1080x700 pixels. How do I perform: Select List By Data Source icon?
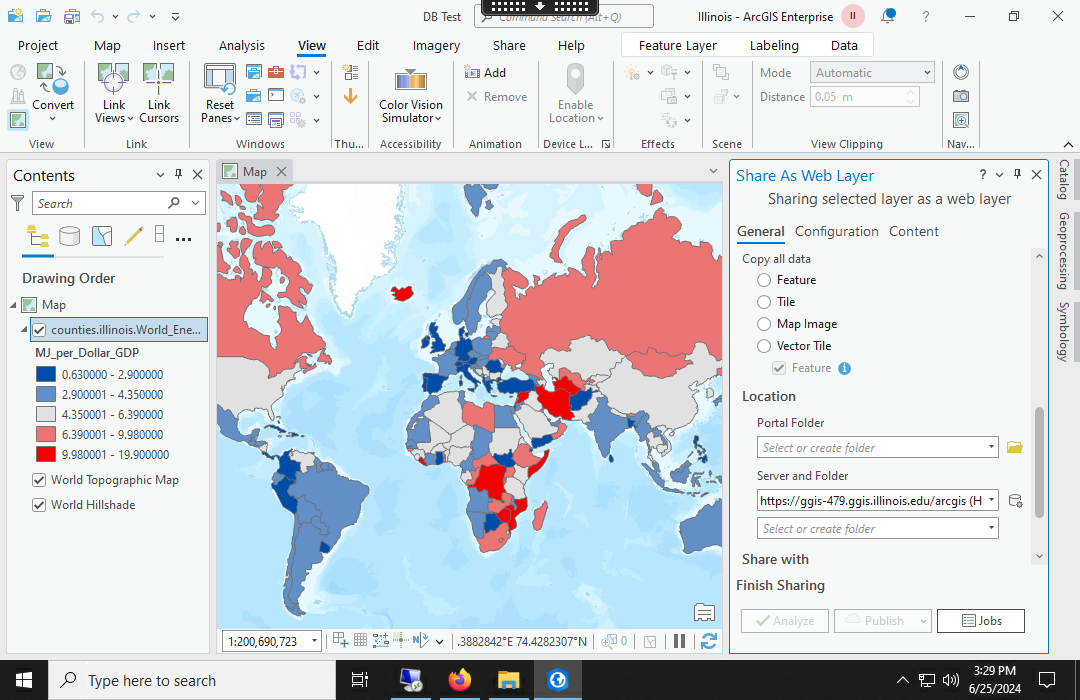[x=69, y=236]
